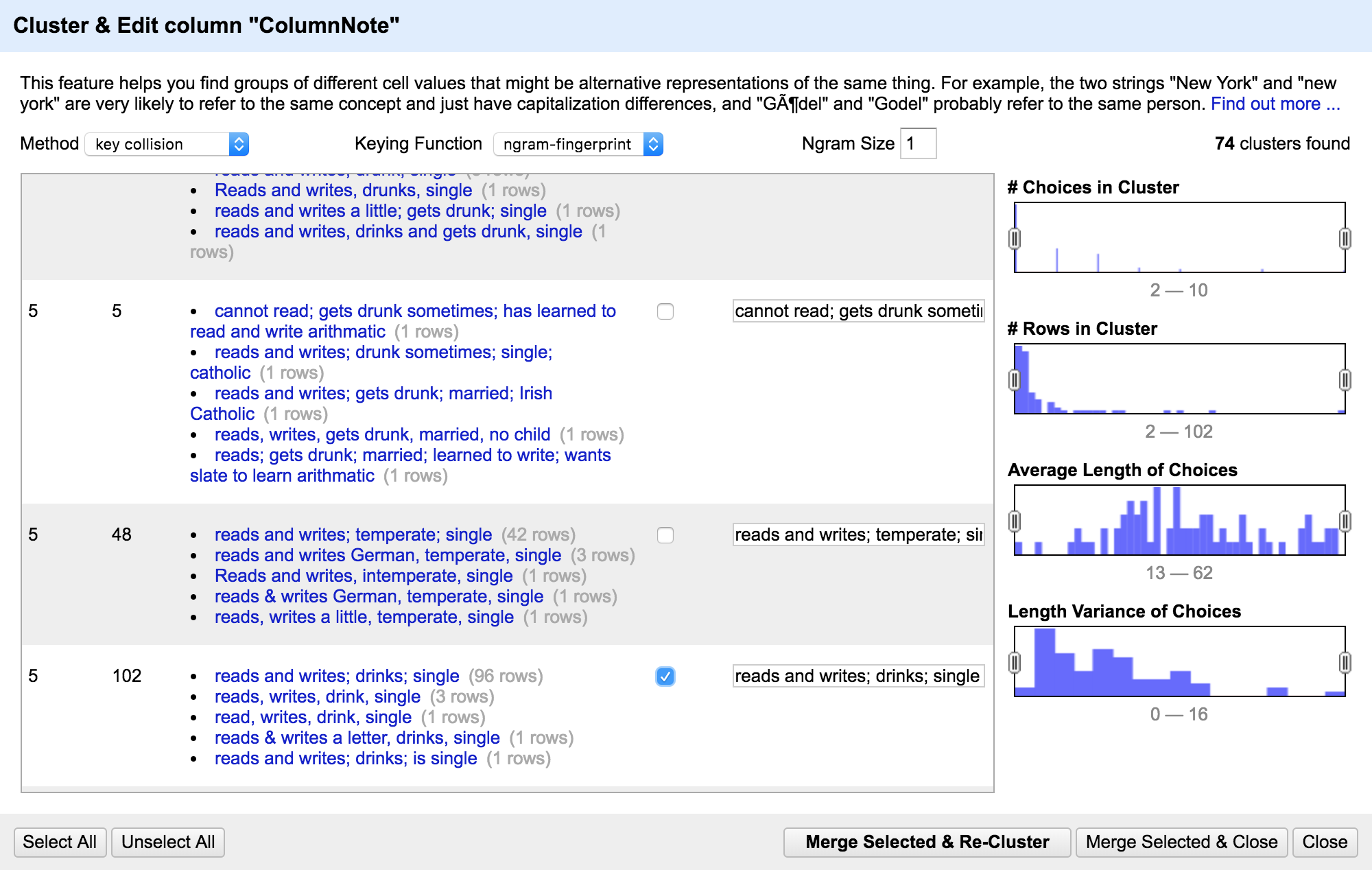Open the Keying Function dropdown
The image size is (1372, 870).
(578, 144)
